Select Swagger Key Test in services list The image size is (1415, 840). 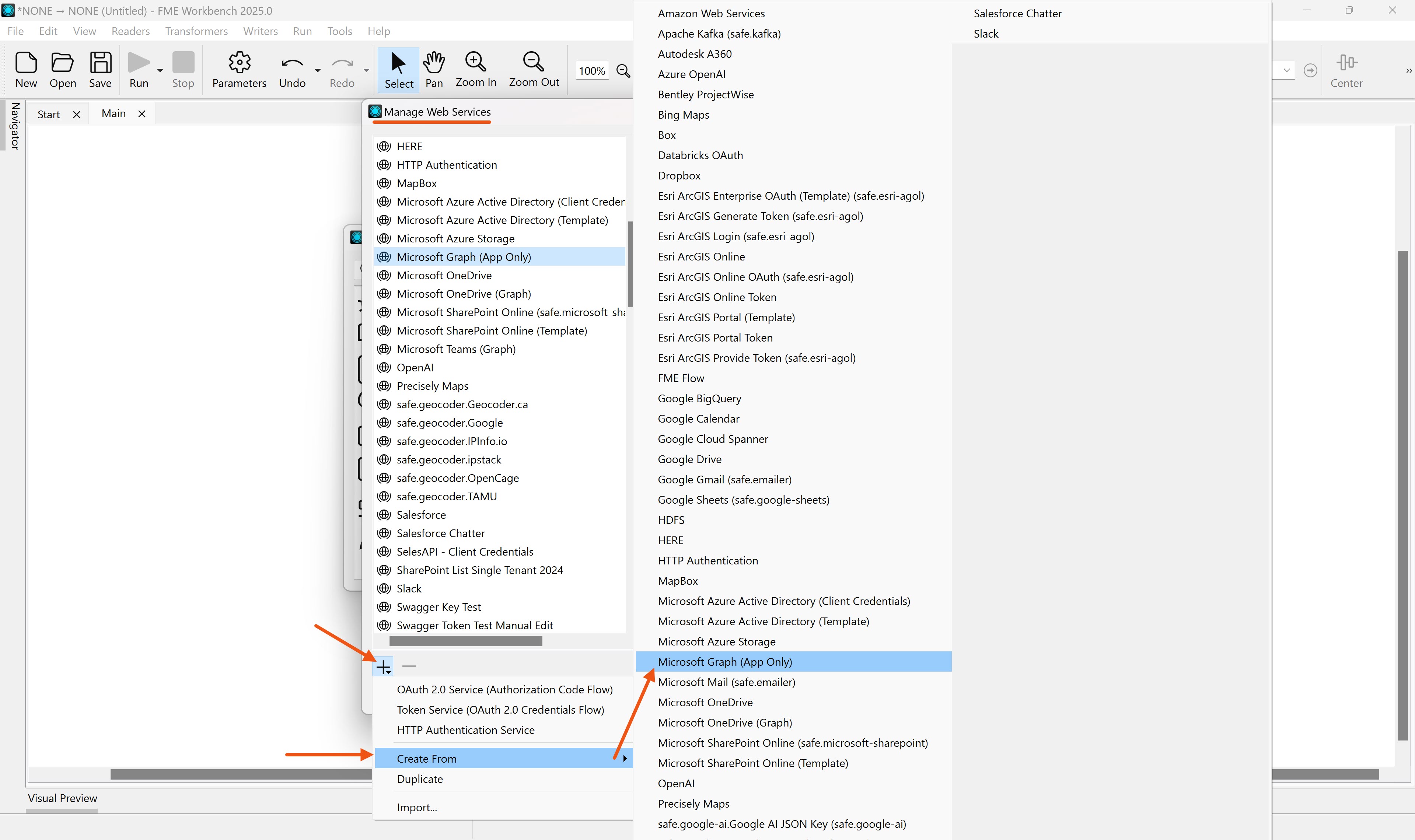coord(500,607)
